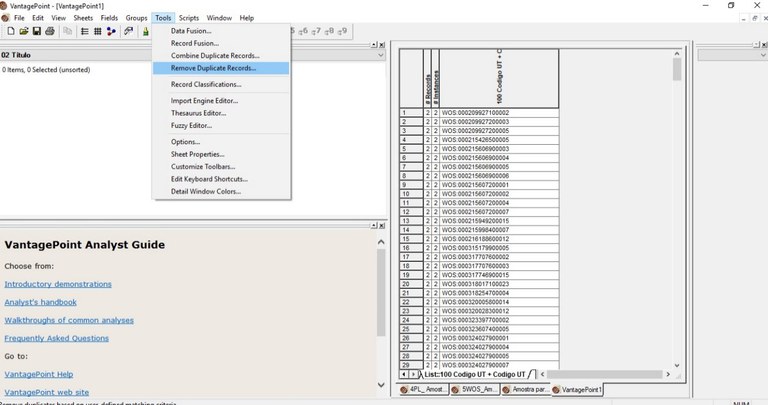Click the green cleanup toolbar icon
768x405 pixels.
point(145,31)
